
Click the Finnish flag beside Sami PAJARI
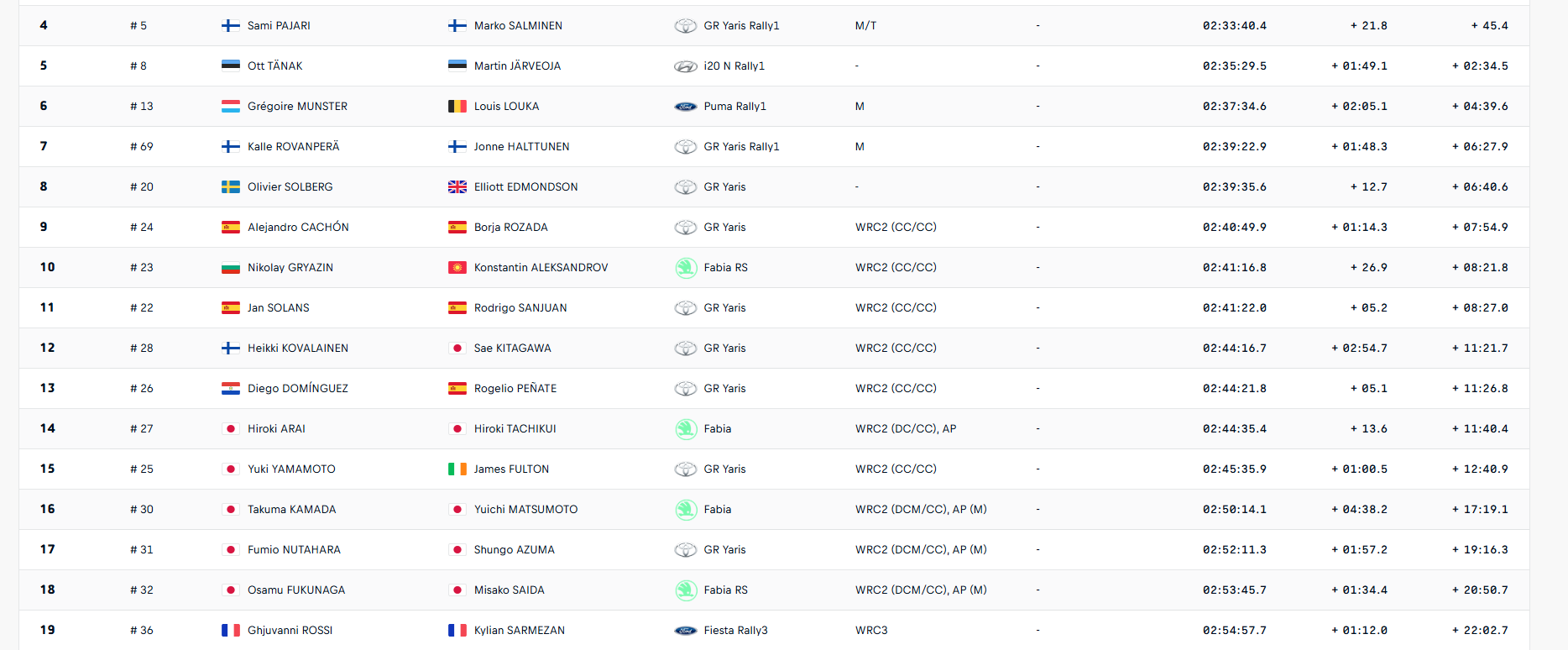[x=231, y=26]
